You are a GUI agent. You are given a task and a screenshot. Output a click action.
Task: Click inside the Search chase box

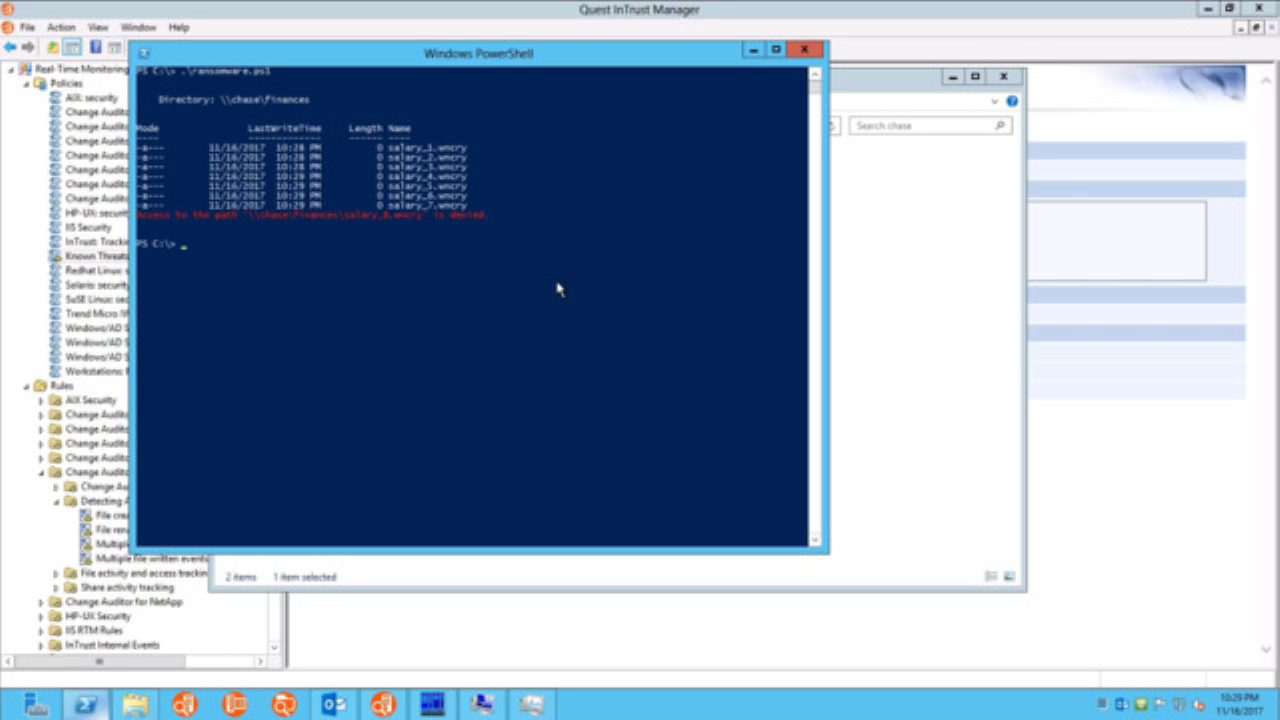point(930,124)
